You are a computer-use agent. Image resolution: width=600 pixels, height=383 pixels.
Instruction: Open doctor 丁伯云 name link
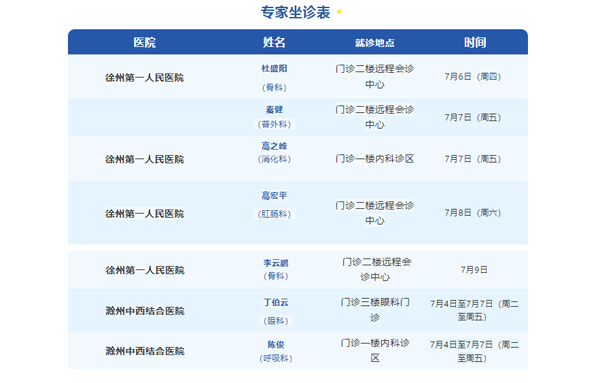[x=276, y=302]
